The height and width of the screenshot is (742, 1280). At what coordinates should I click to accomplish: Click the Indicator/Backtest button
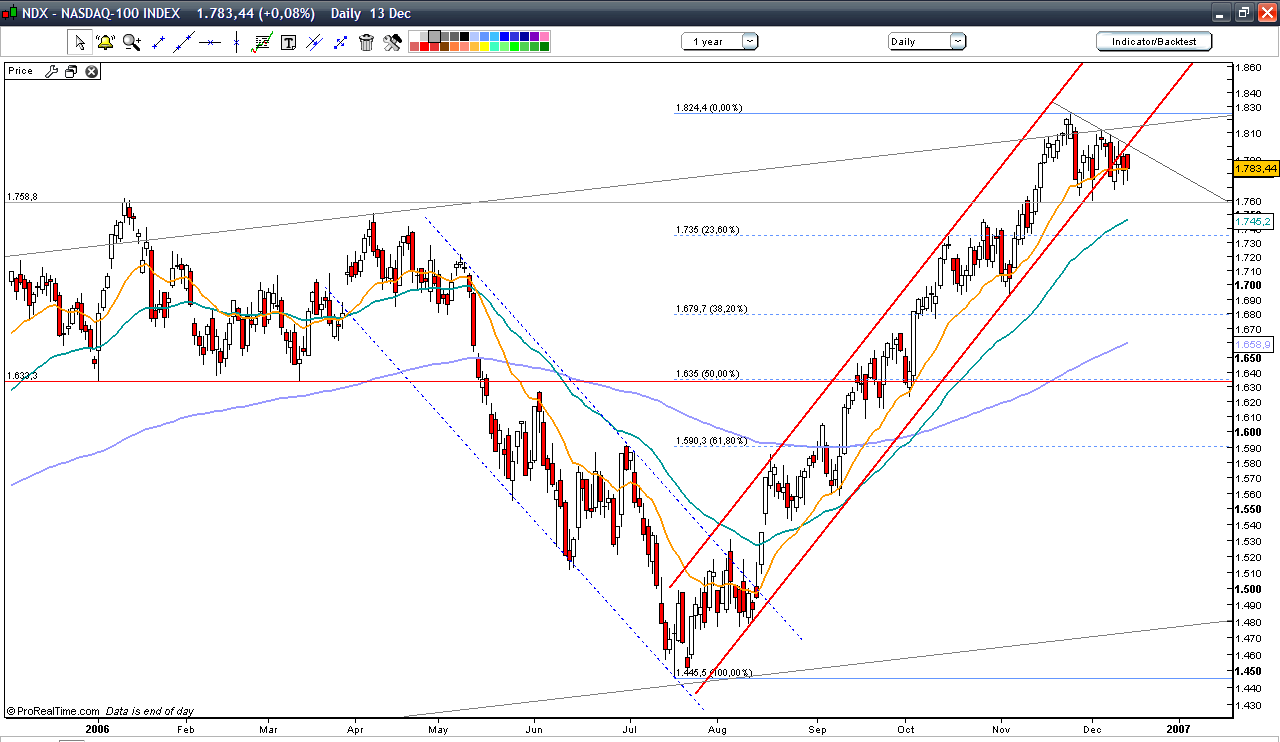tap(1152, 41)
